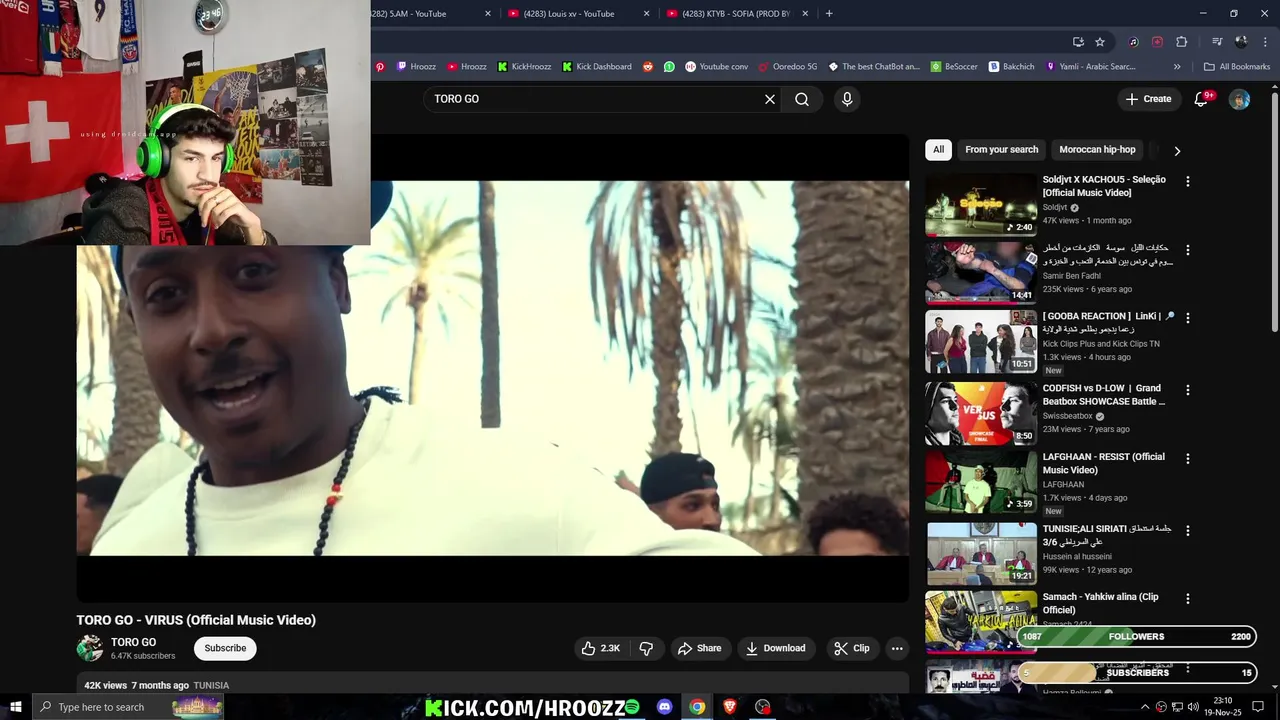
Task: Open TORO GO channel avatar
Action: pyautogui.click(x=90, y=648)
